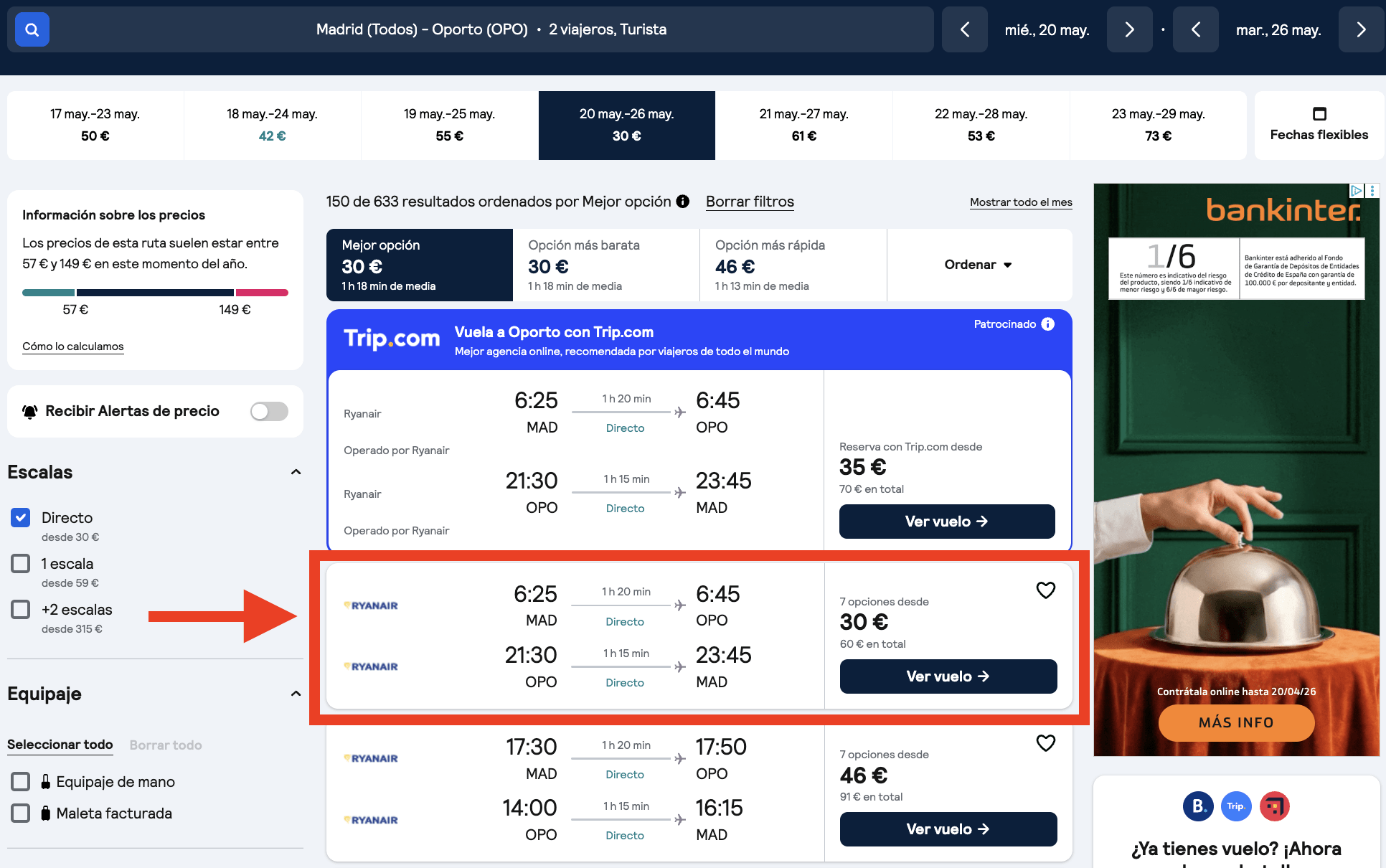1386x868 pixels.
Task: Click '60 € en total' text
Action: pos(873,644)
